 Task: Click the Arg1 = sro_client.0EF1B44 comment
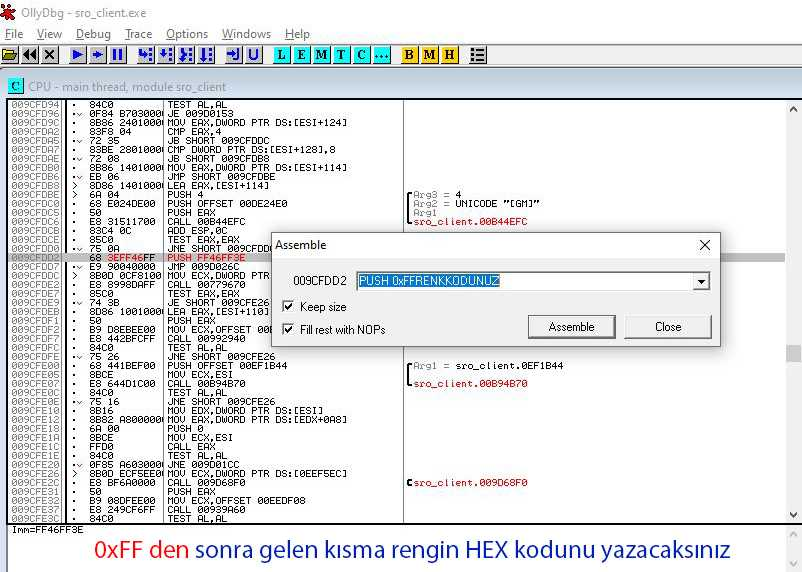488,365
